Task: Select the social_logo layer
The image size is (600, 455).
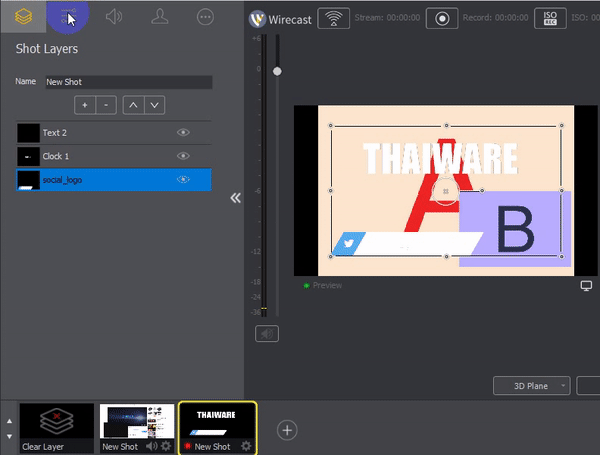Action: (x=114, y=179)
